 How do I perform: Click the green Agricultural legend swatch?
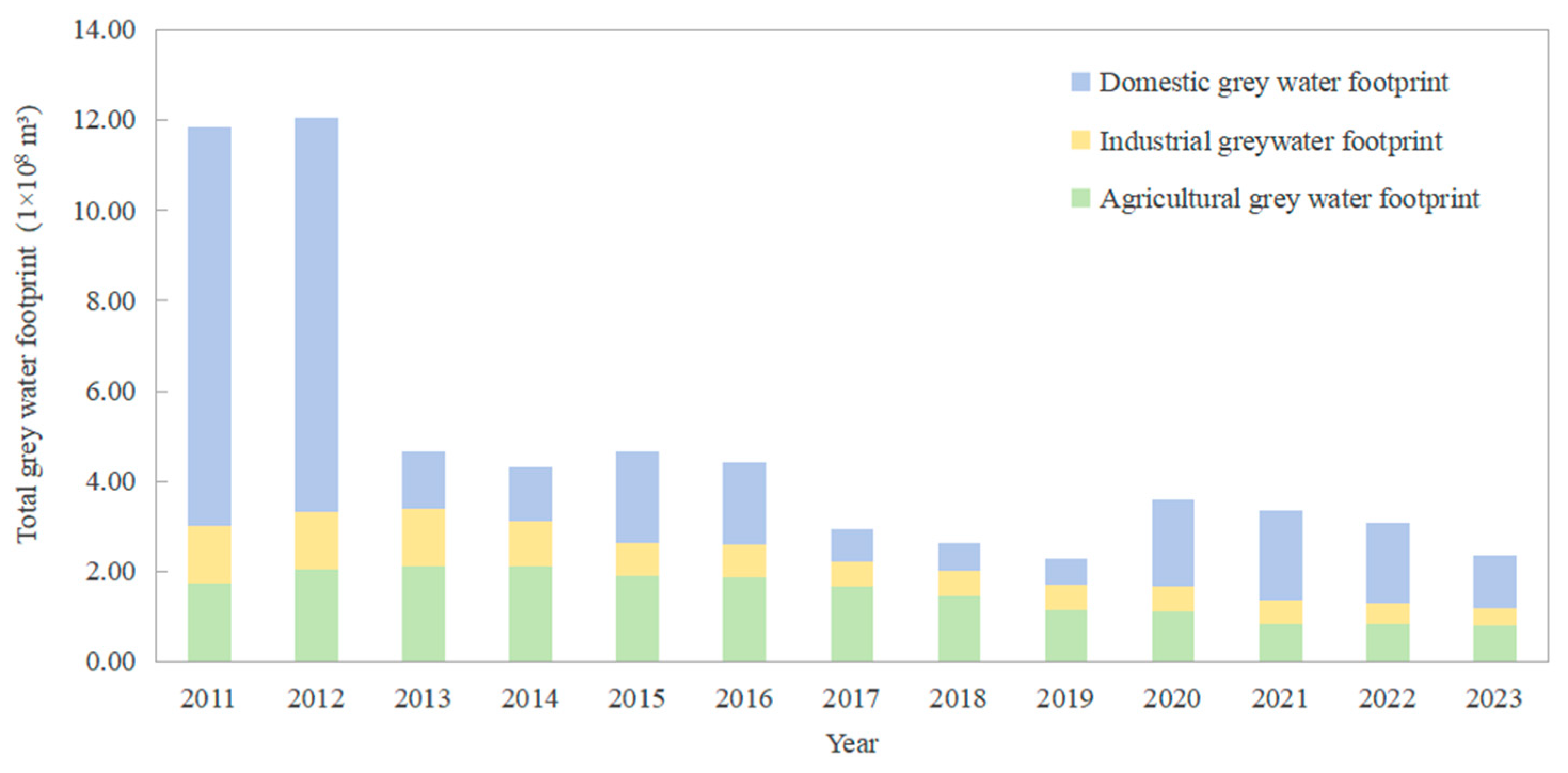tap(1080, 198)
